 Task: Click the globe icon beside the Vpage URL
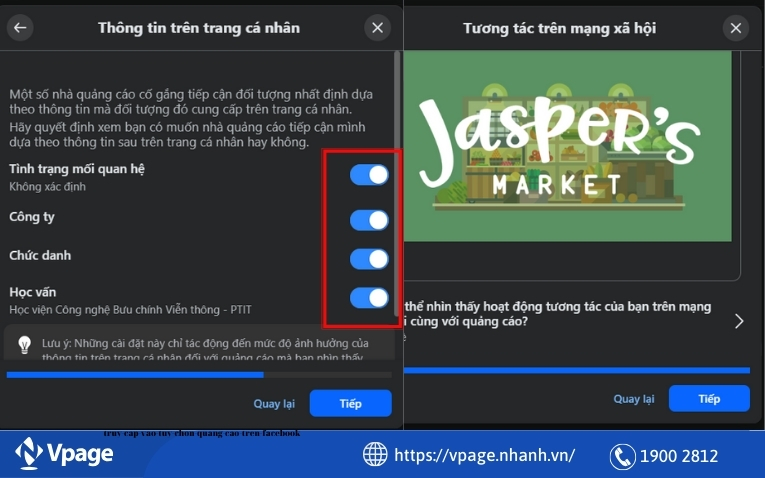(375, 455)
